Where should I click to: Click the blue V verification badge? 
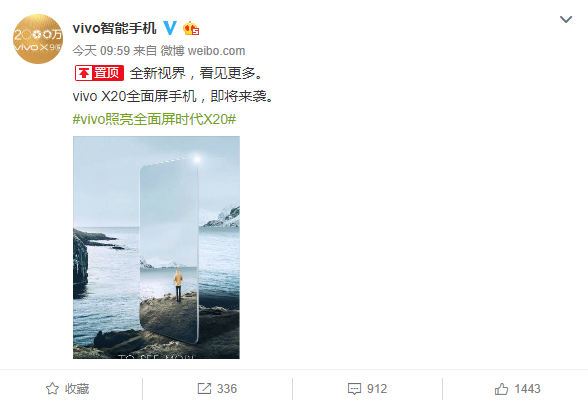click(170, 28)
